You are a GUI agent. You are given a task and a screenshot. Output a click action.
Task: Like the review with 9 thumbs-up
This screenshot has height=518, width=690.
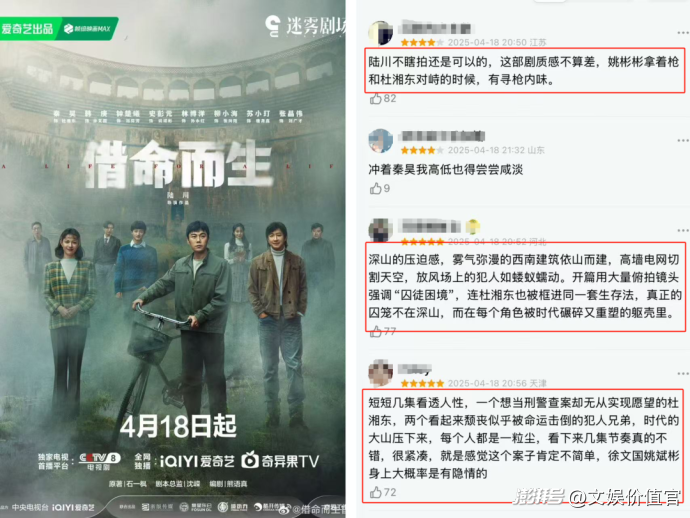tap(375, 189)
